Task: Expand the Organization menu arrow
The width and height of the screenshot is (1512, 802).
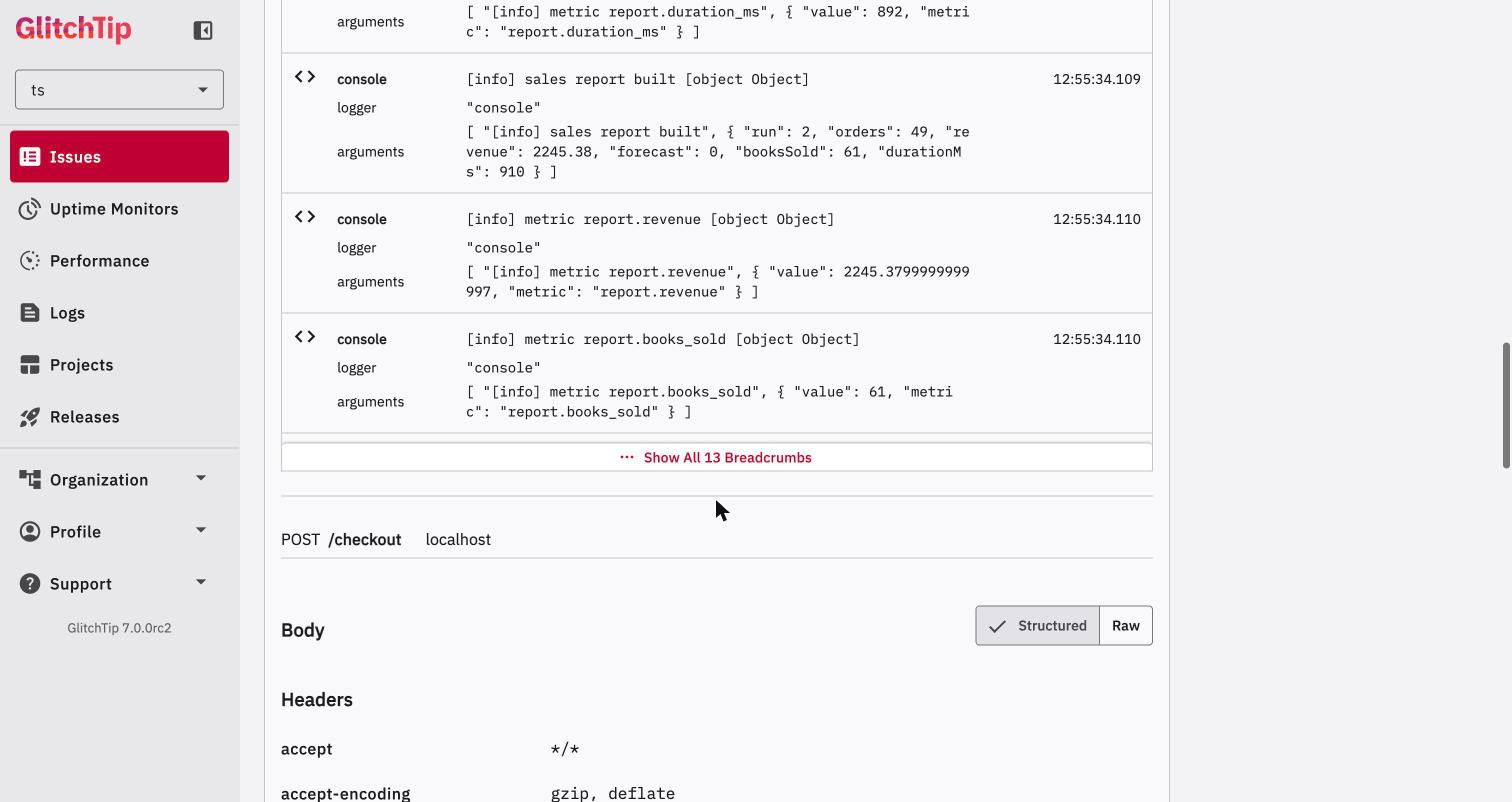Action: pos(201,478)
